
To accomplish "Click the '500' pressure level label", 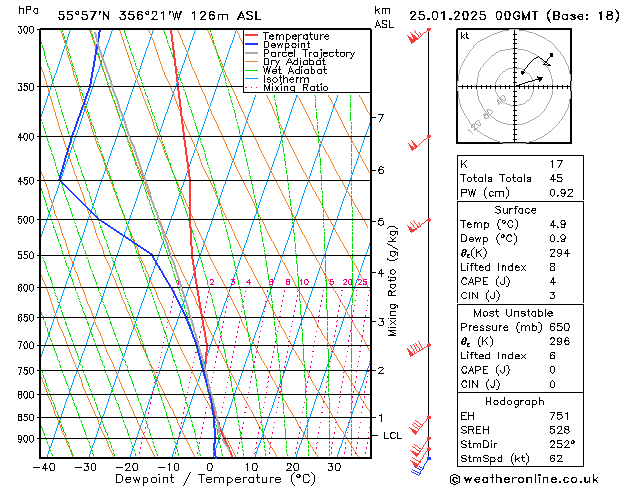I will pyautogui.click(x=28, y=220).
